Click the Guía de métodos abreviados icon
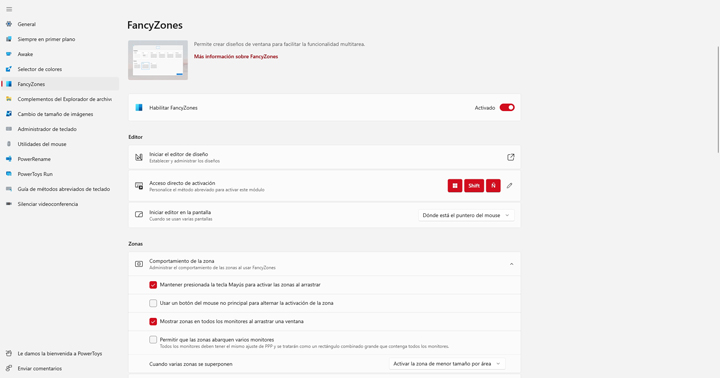The image size is (720, 378). pyautogui.click(x=9, y=189)
